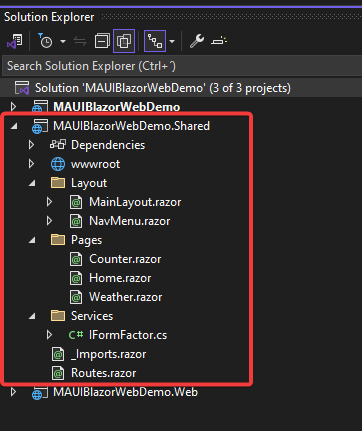Screen dimensions: 362x431
Task: Click the NavMenu.razor file icon
Action: point(76,221)
